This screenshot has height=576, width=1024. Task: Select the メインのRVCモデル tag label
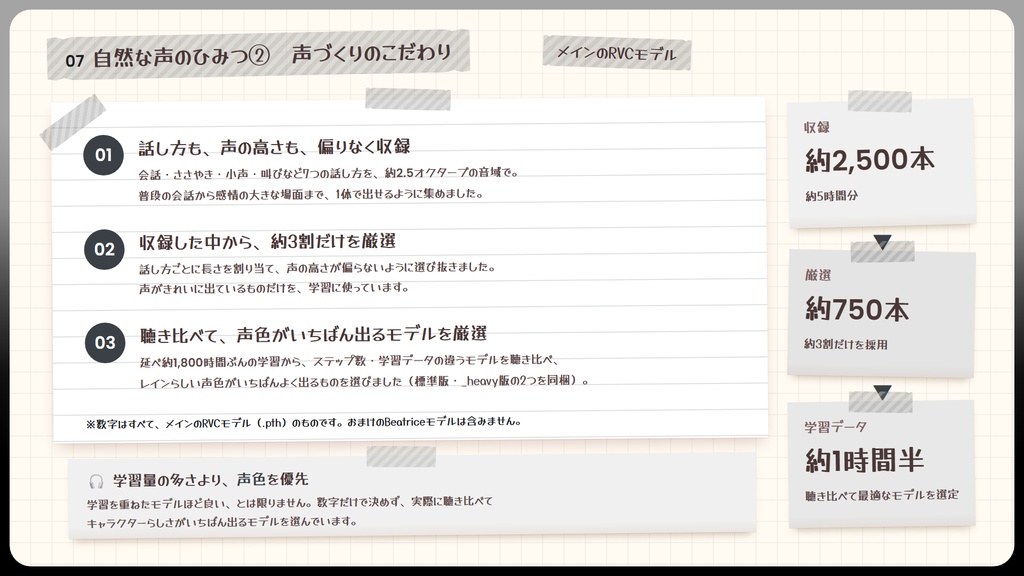click(x=616, y=54)
